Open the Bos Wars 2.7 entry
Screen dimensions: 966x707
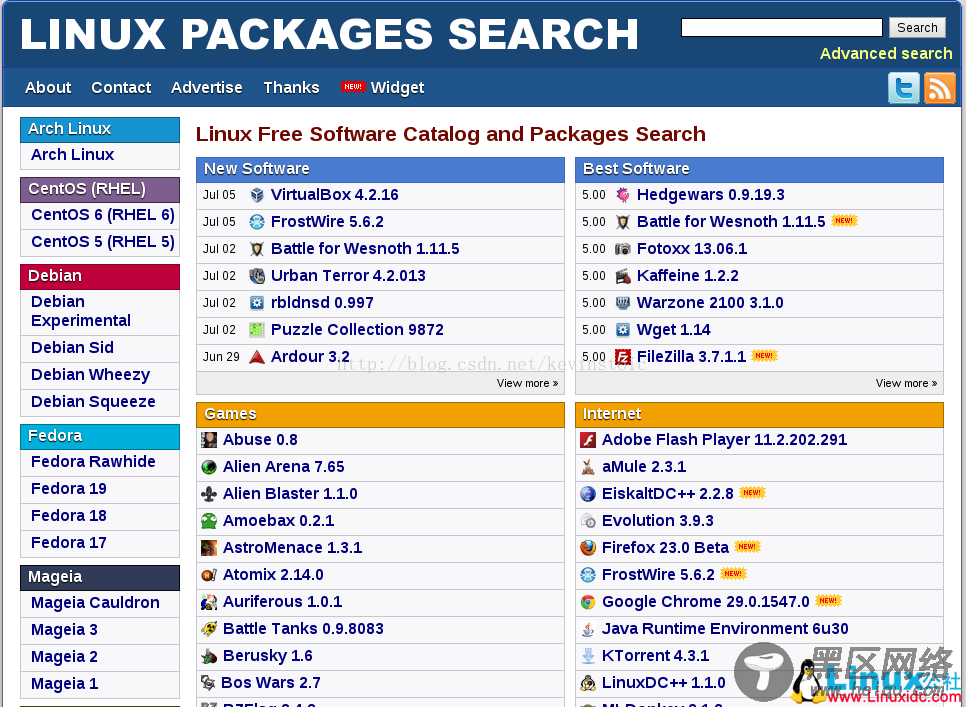pos(270,683)
